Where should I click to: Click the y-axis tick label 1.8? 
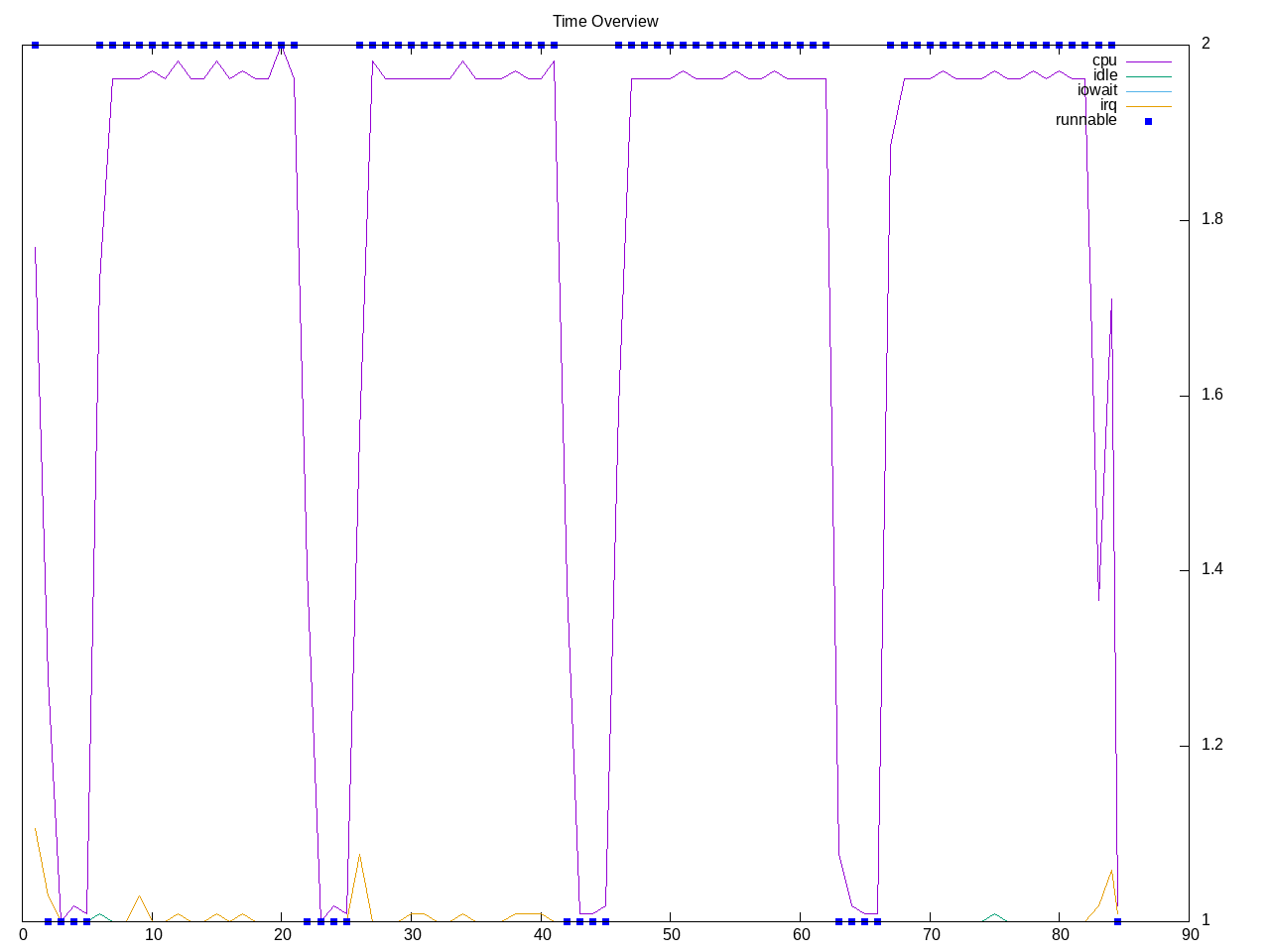coord(1210,219)
